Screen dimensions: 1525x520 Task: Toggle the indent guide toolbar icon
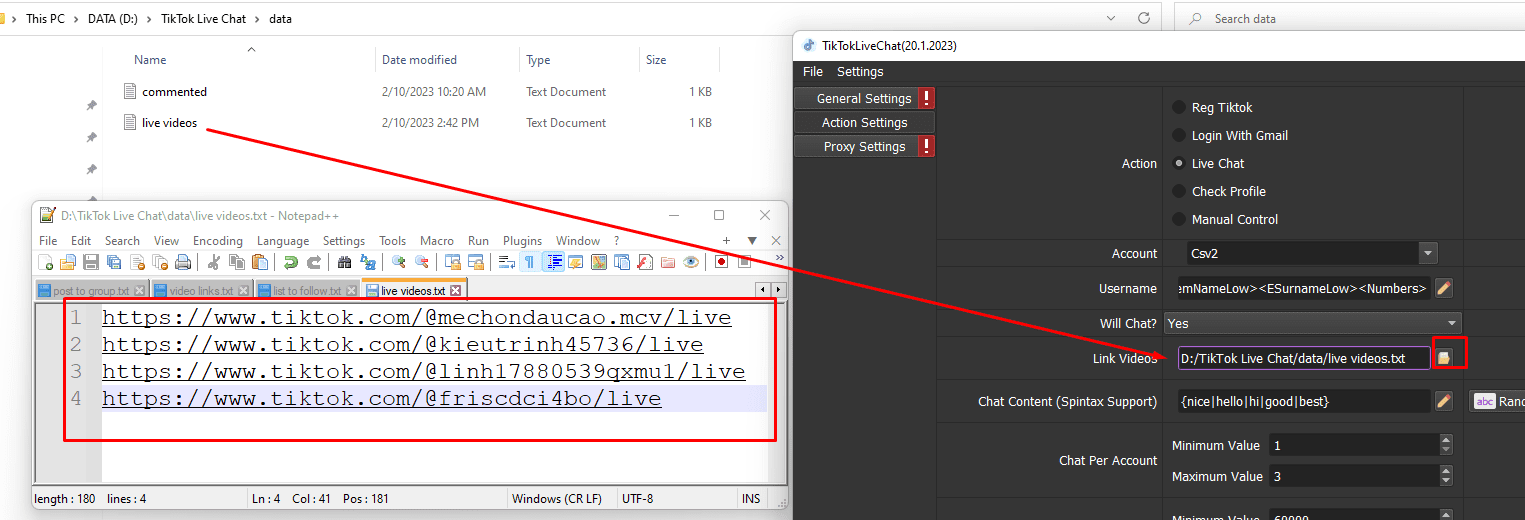pos(553,262)
